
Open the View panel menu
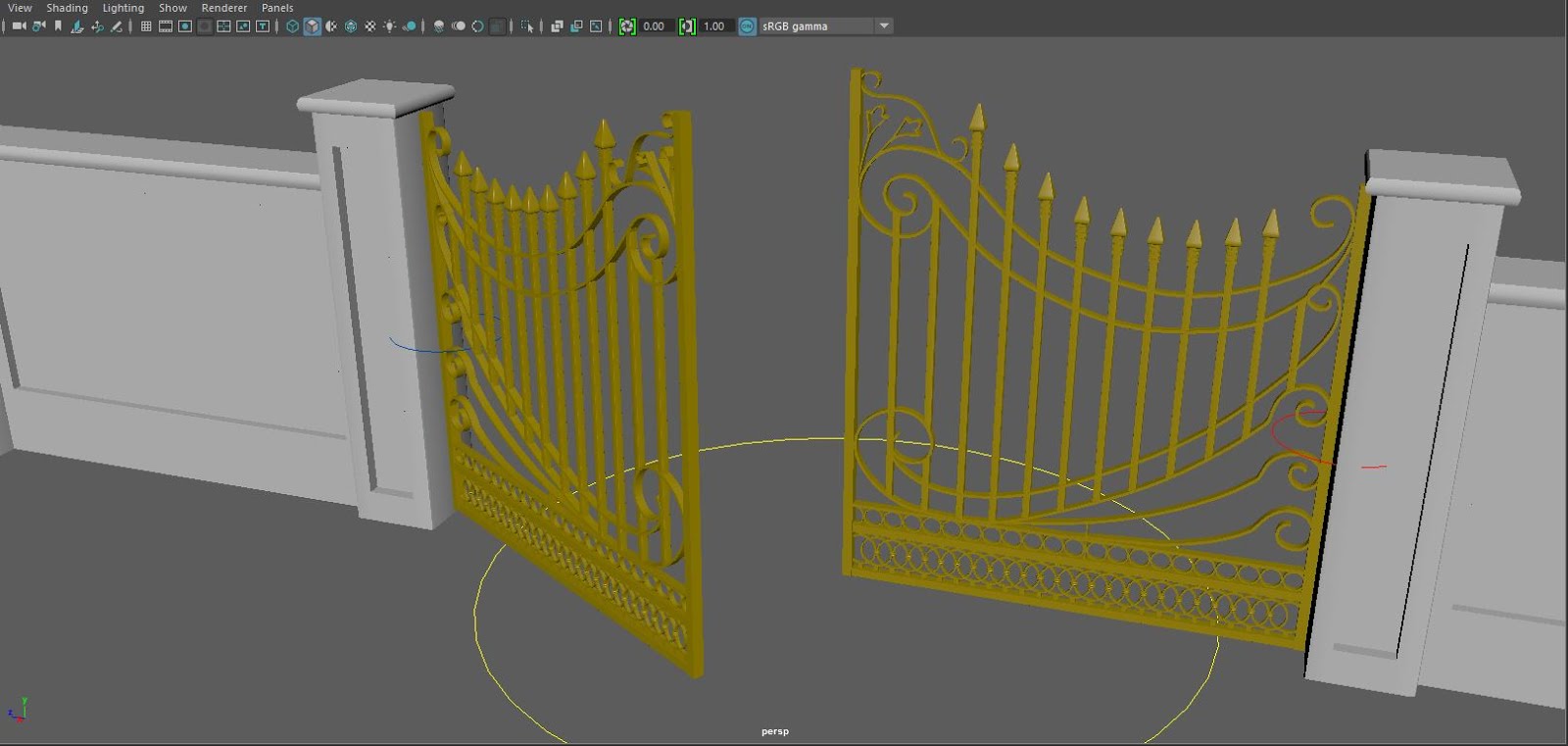tap(20, 8)
